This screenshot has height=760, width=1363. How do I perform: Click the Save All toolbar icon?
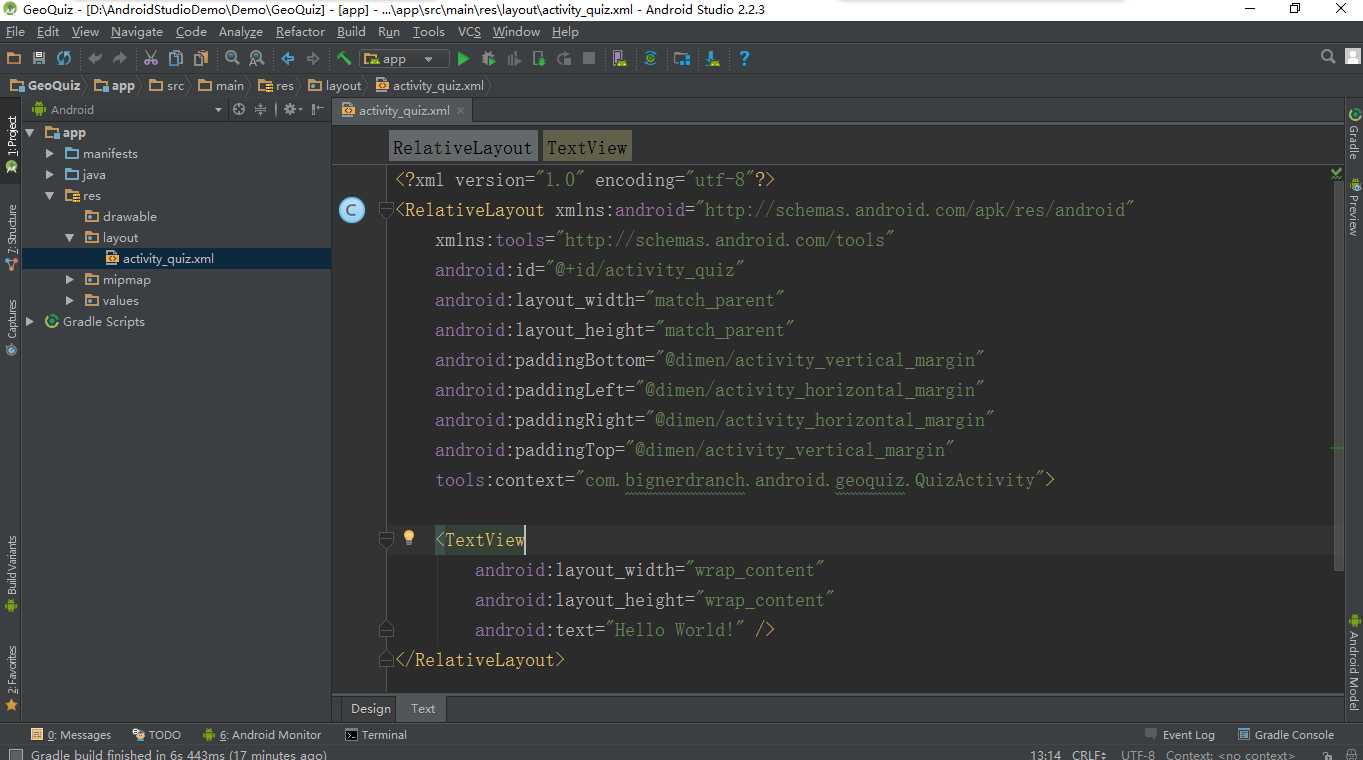(39, 59)
